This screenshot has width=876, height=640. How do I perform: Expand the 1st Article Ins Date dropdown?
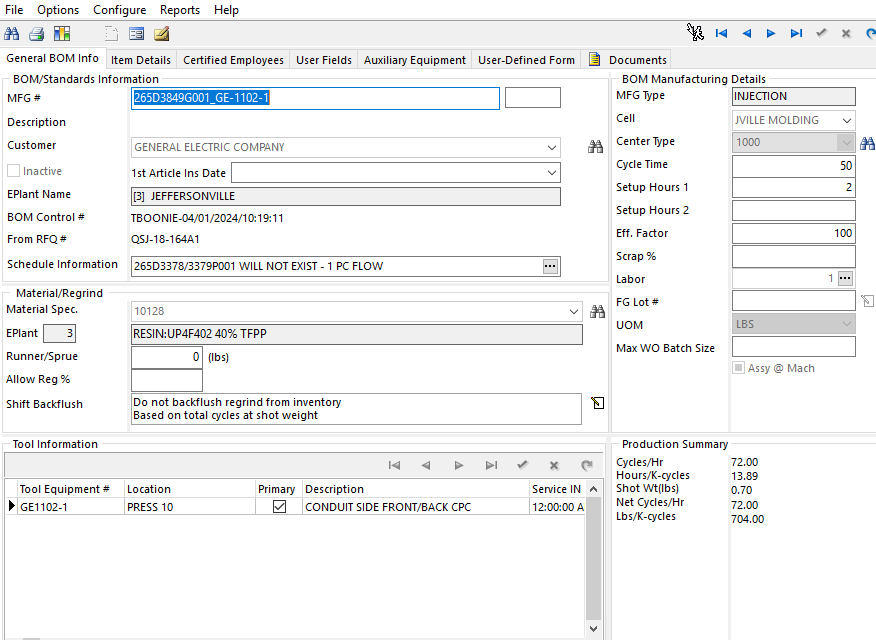click(552, 173)
